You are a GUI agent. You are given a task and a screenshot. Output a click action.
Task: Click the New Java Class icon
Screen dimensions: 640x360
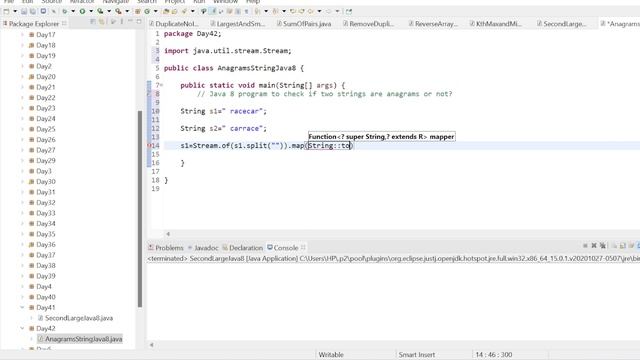click(147, 11)
